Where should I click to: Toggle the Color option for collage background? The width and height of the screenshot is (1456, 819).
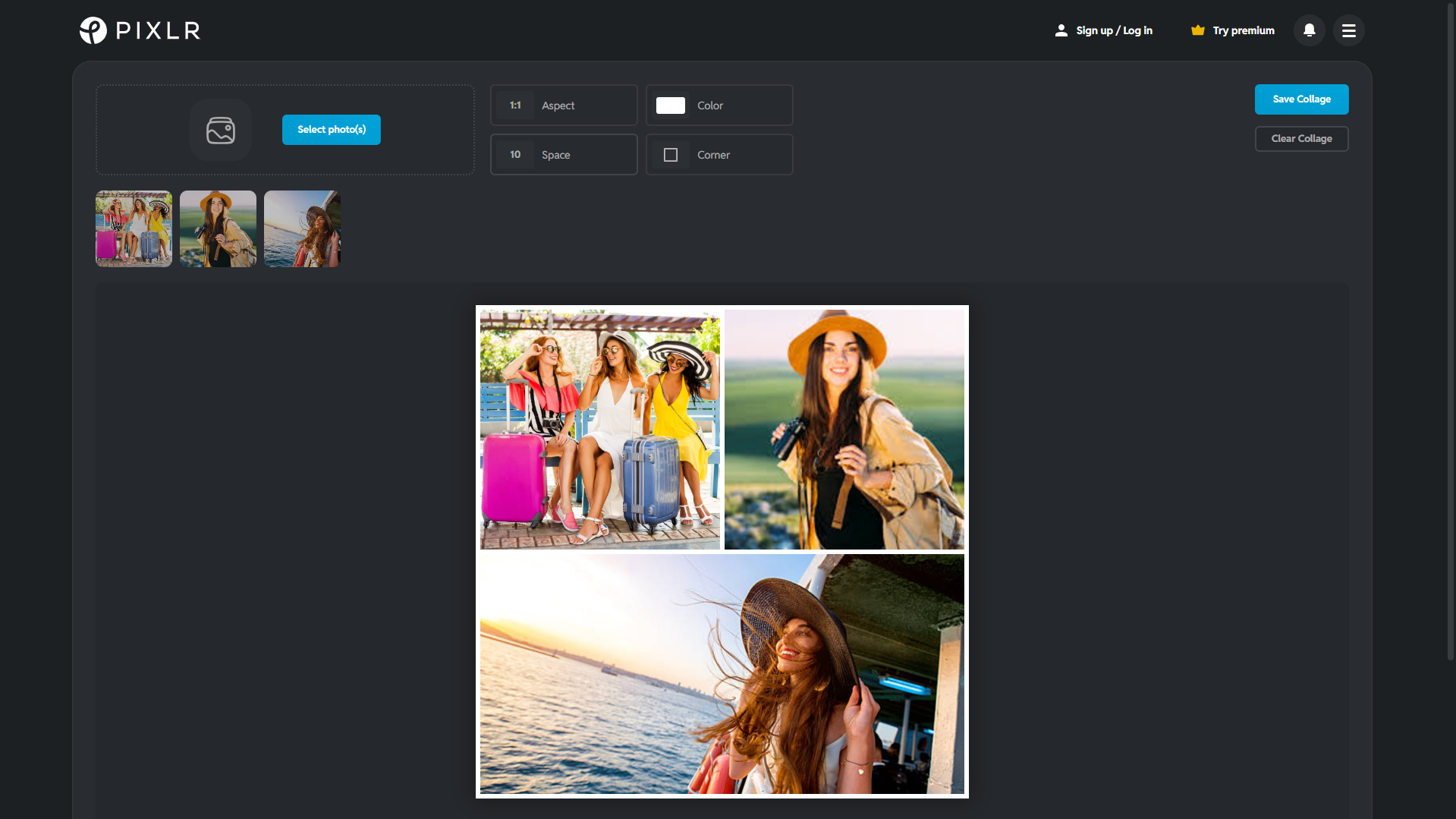(719, 106)
